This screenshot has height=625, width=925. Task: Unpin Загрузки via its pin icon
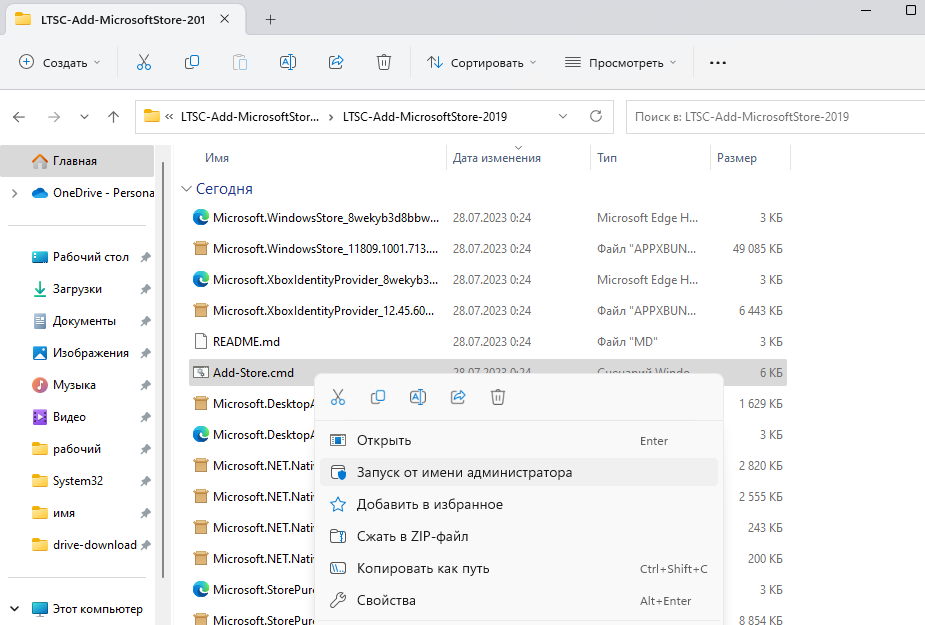pyautogui.click(x=145, y=289)
